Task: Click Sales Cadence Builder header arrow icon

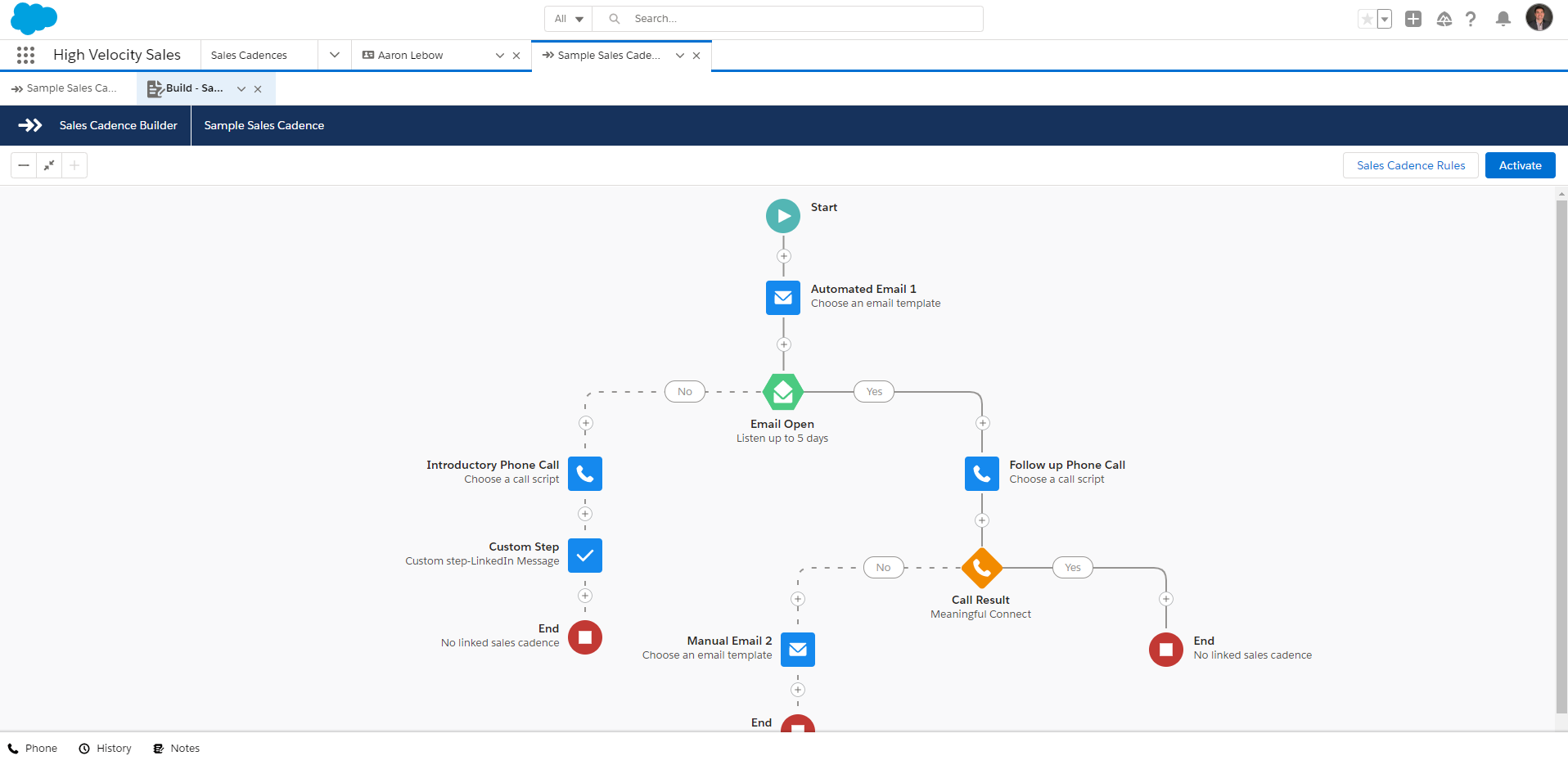Action: pos(30,125)
